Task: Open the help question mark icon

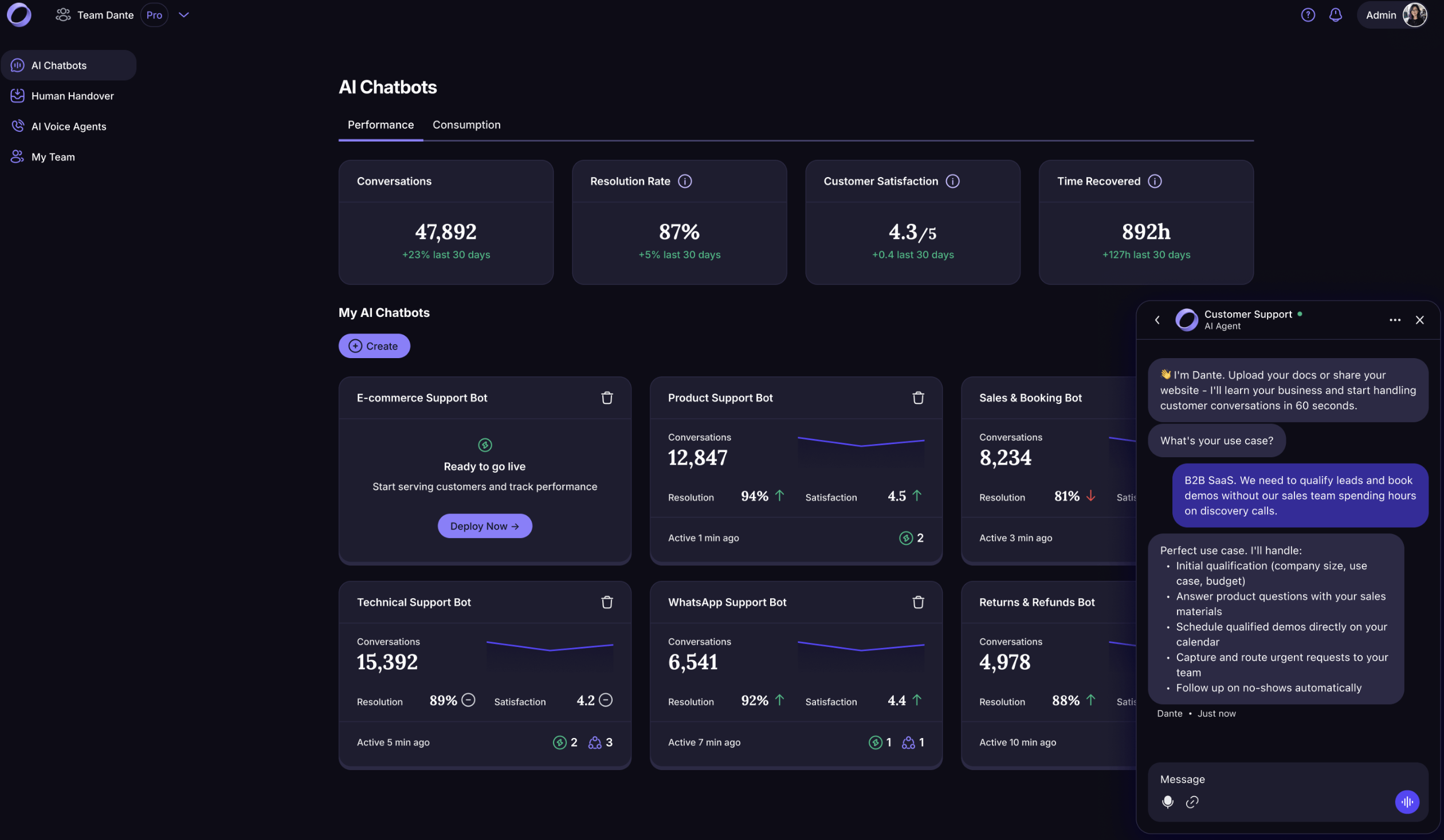Action: [x=1308, y=15]
